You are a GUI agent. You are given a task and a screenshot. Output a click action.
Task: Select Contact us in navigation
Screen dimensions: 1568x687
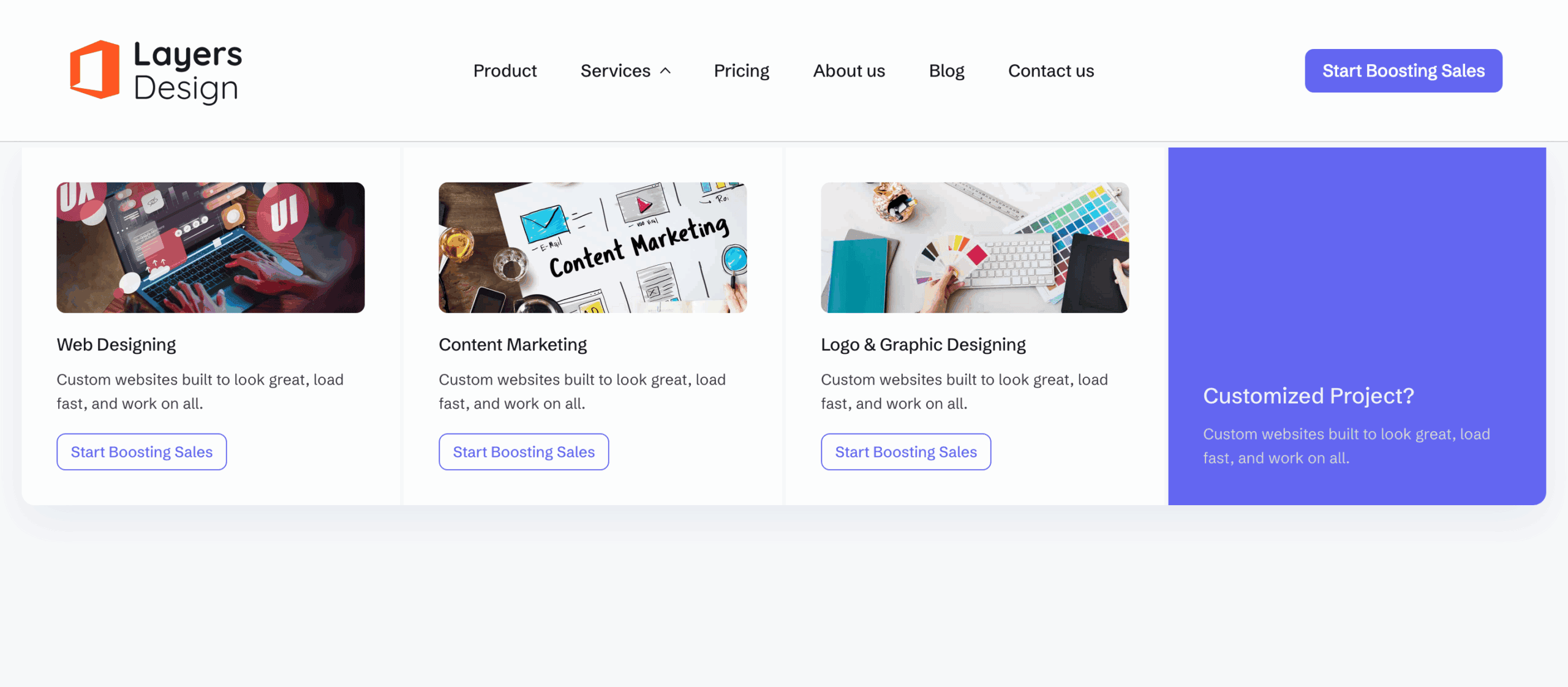coord(1051,71)
